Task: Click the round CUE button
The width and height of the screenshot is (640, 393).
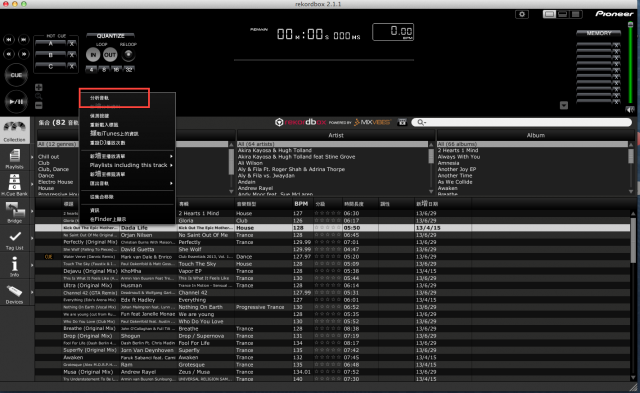Action: click(x=16, y=75)
